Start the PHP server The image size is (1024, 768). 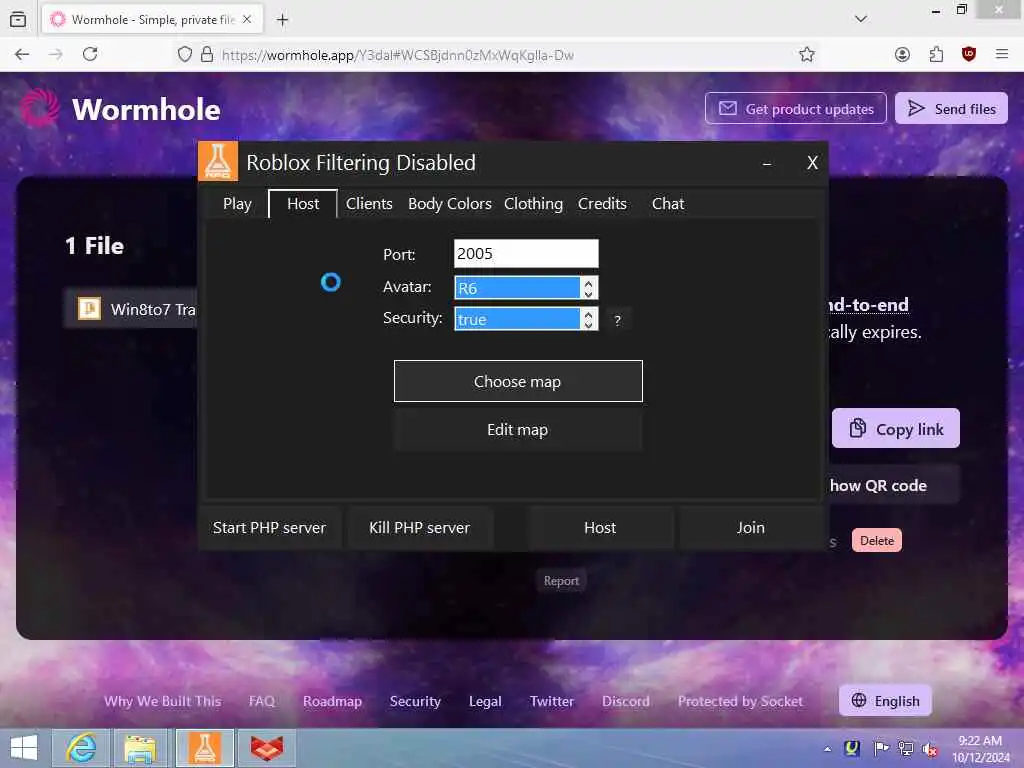coord(270,528)
